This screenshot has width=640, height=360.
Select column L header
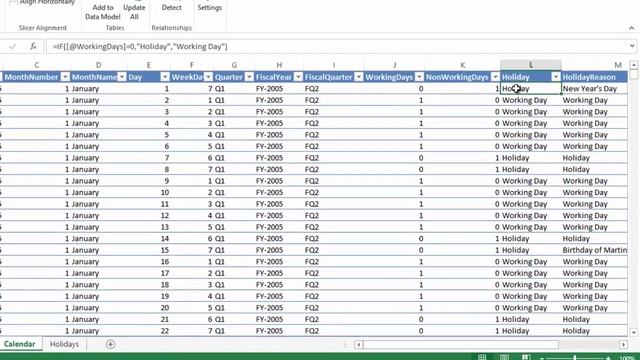[531, 65]
